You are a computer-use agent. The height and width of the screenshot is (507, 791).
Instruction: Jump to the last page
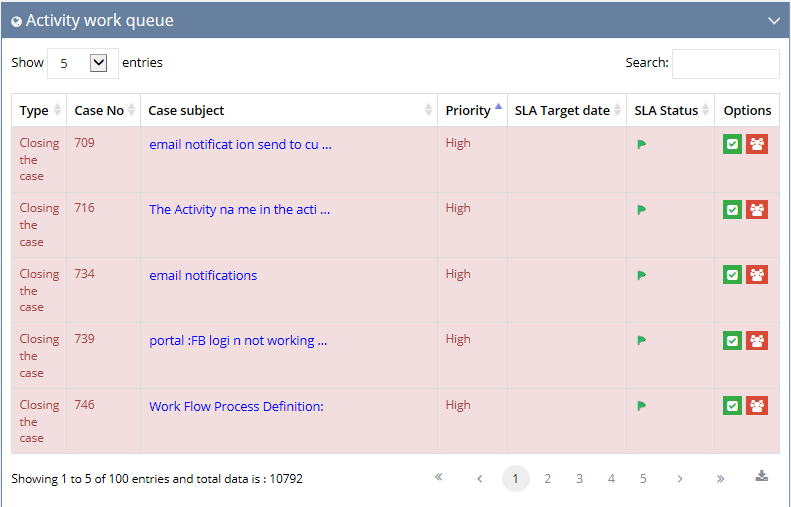click(x=720, y=478)
